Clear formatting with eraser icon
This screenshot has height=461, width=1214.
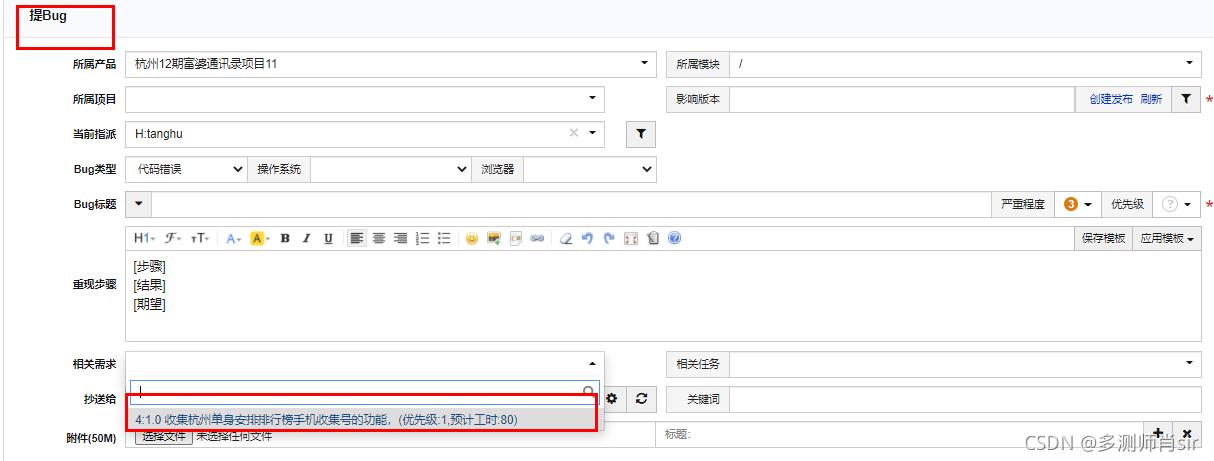(x=566, y=238)
